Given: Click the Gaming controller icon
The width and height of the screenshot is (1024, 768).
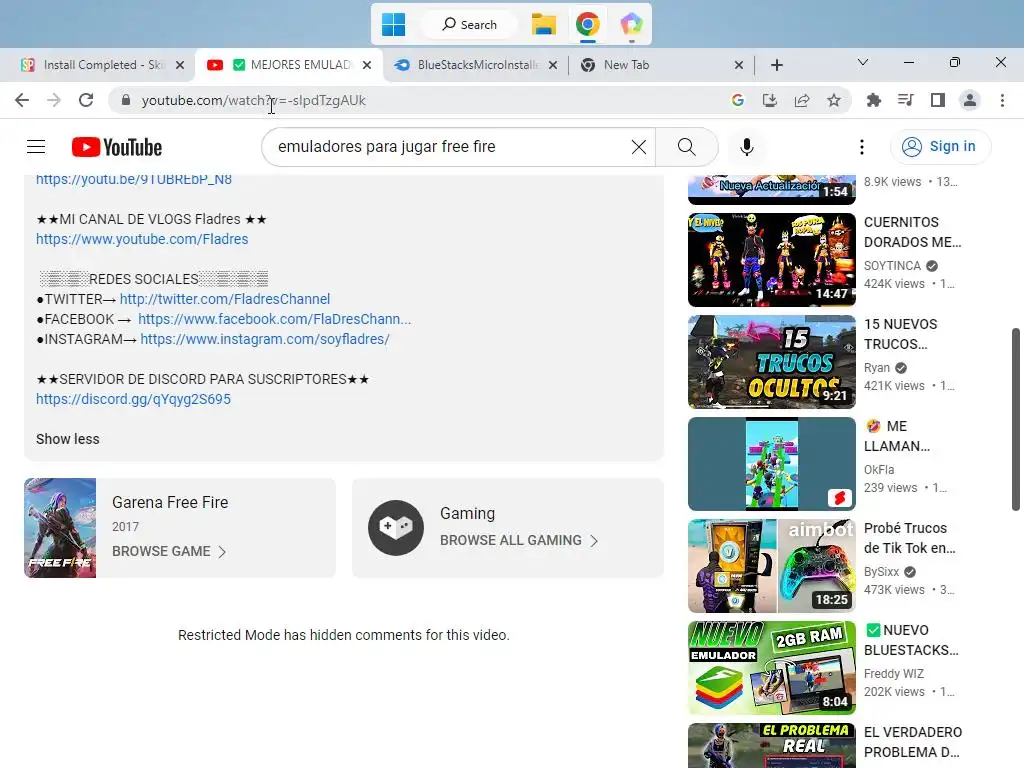Looking at the screenshot, I should [396, 528].
